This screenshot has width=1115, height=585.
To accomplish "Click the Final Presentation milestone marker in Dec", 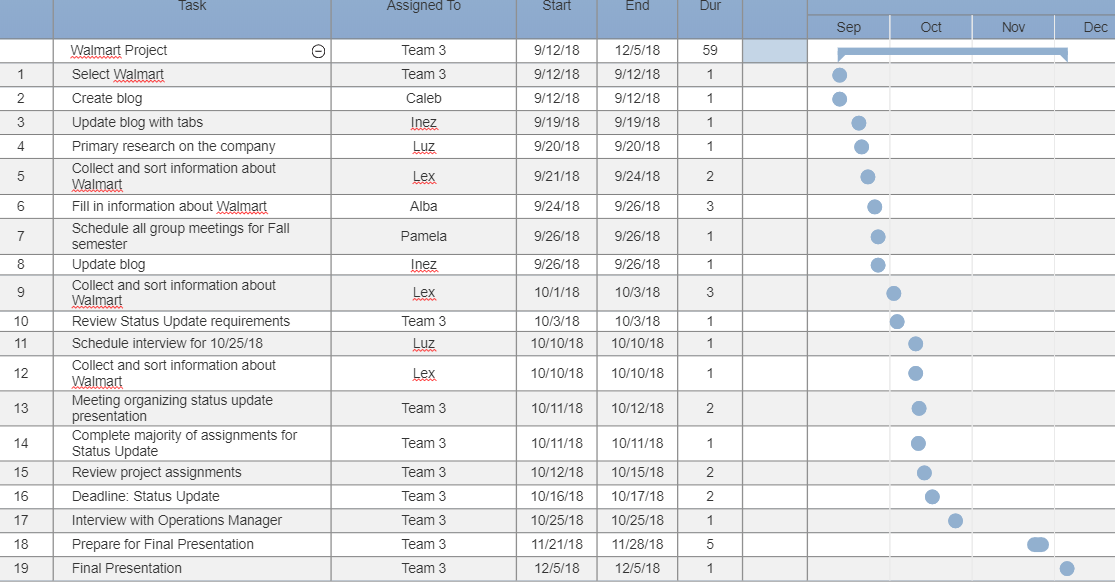I will coord(1067,569).
